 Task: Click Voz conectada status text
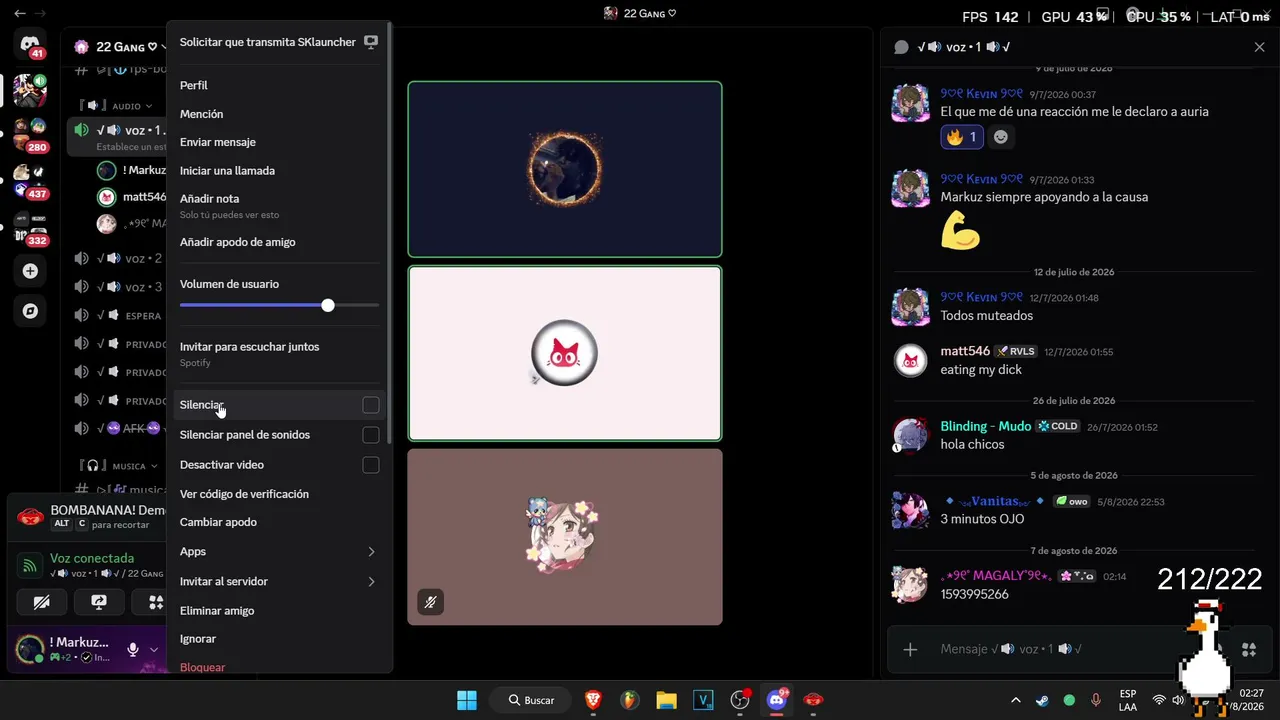point(92,558)
